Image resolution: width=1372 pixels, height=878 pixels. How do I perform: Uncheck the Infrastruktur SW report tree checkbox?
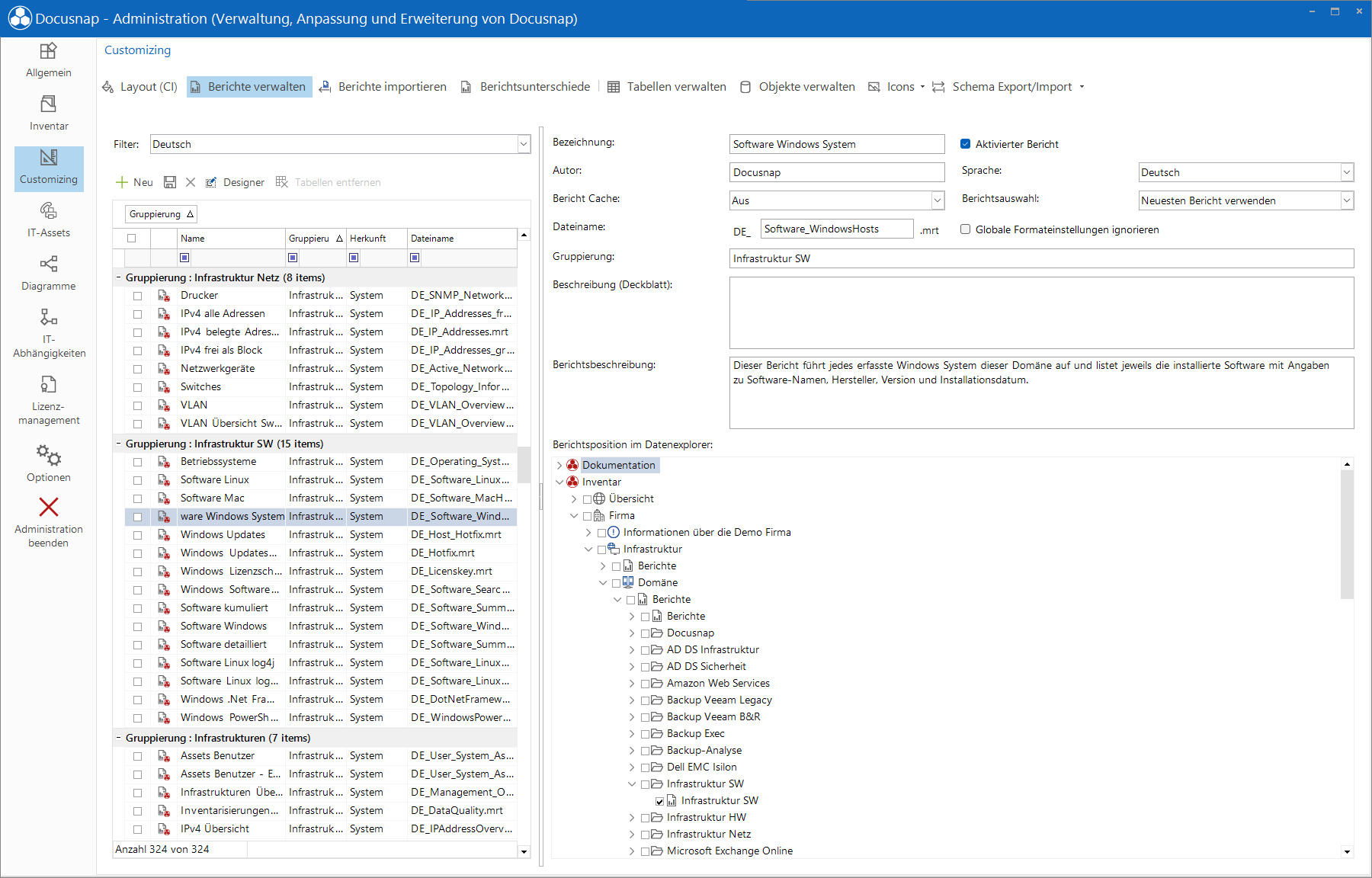660,801
